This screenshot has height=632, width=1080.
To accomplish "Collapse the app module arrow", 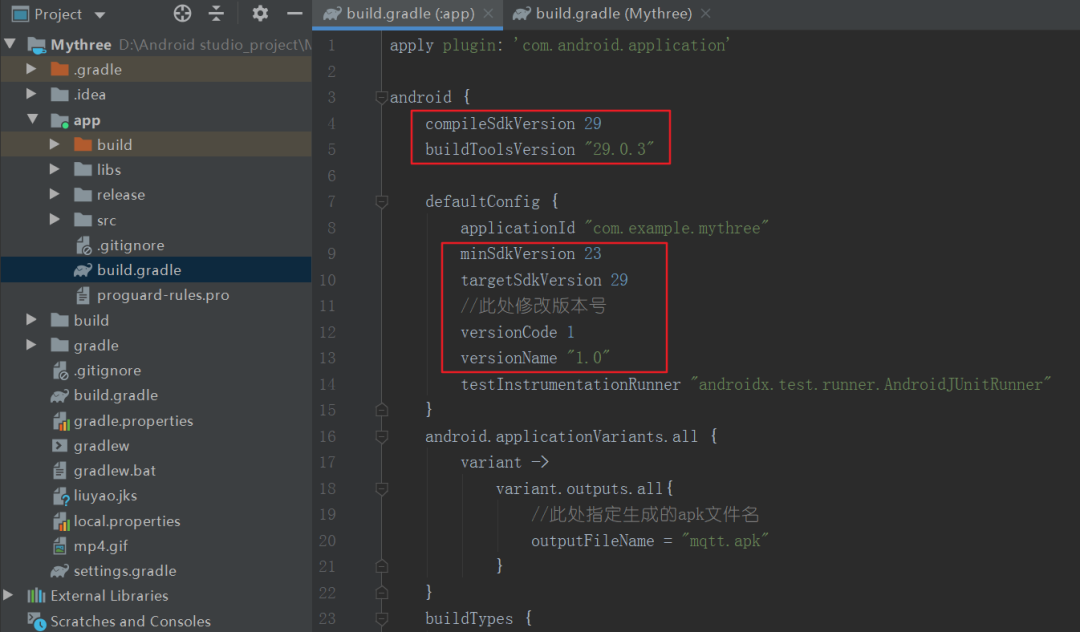I will tap(32, 119).
